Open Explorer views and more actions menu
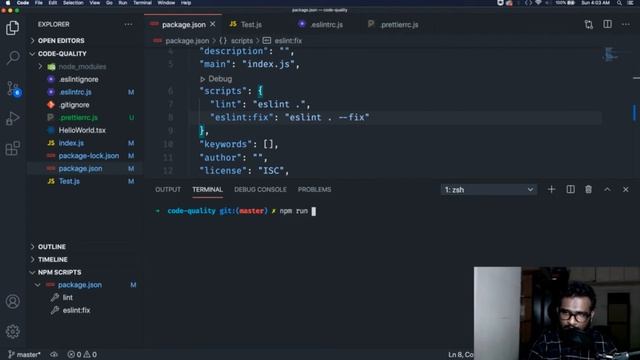 128,24
